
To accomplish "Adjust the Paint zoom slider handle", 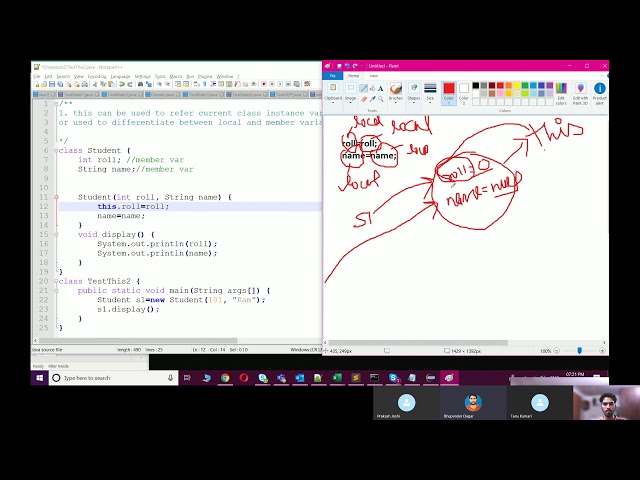I will 580,351.
